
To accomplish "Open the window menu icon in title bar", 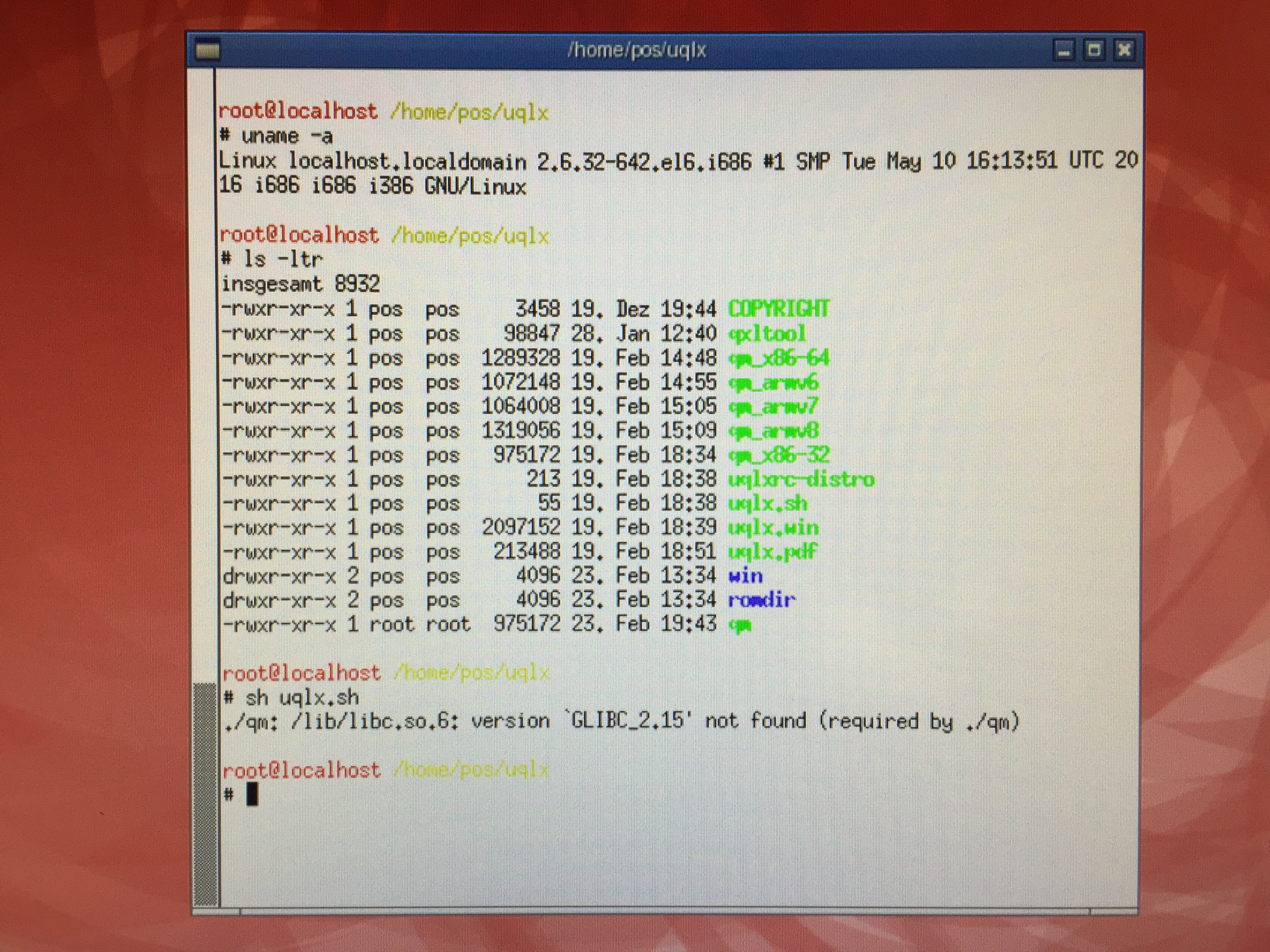I will [x=207, y=51].
